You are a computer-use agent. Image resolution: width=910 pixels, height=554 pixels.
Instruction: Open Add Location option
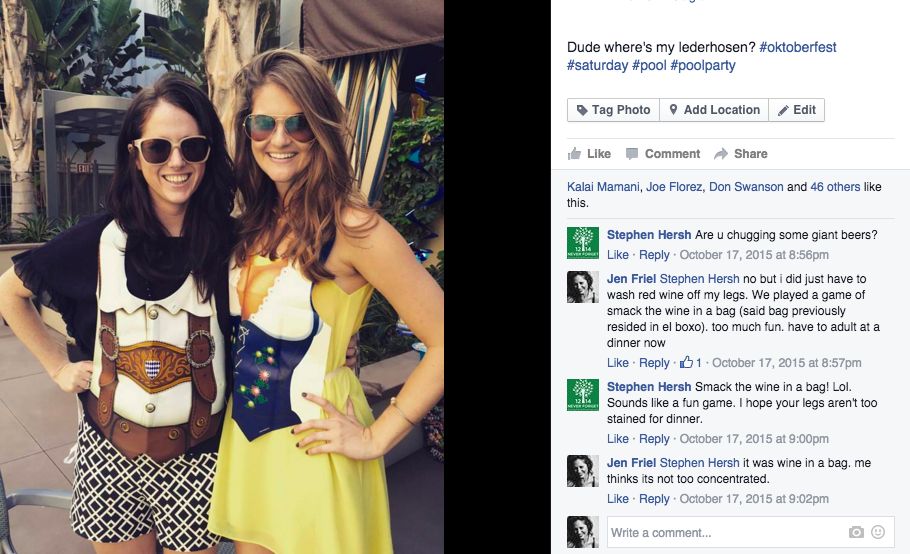[x=714, y=110]
